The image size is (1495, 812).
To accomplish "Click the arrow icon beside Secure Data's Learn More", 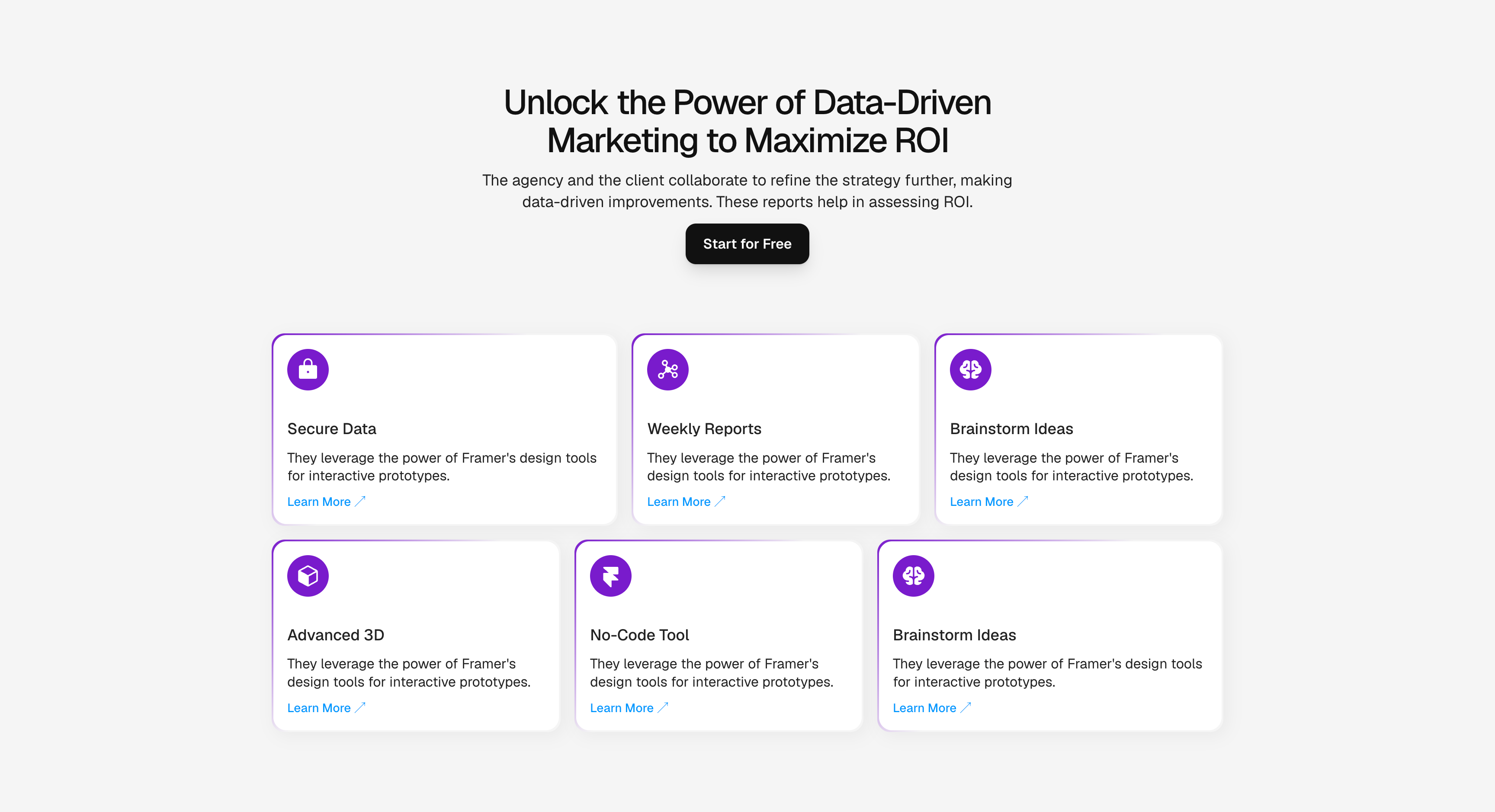I will point(360,501).
